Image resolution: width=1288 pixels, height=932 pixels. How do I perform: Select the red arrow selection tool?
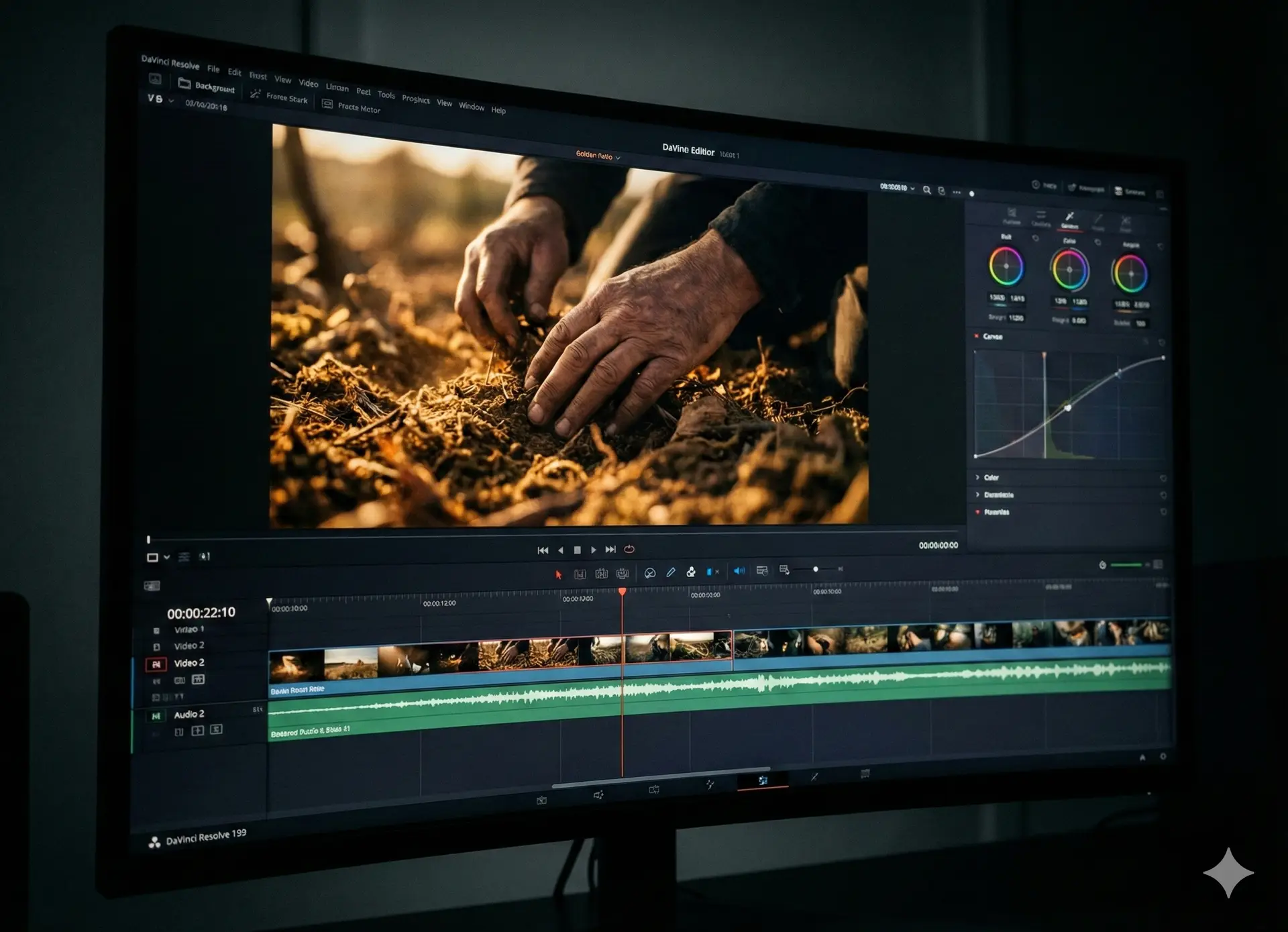(558, 574)
